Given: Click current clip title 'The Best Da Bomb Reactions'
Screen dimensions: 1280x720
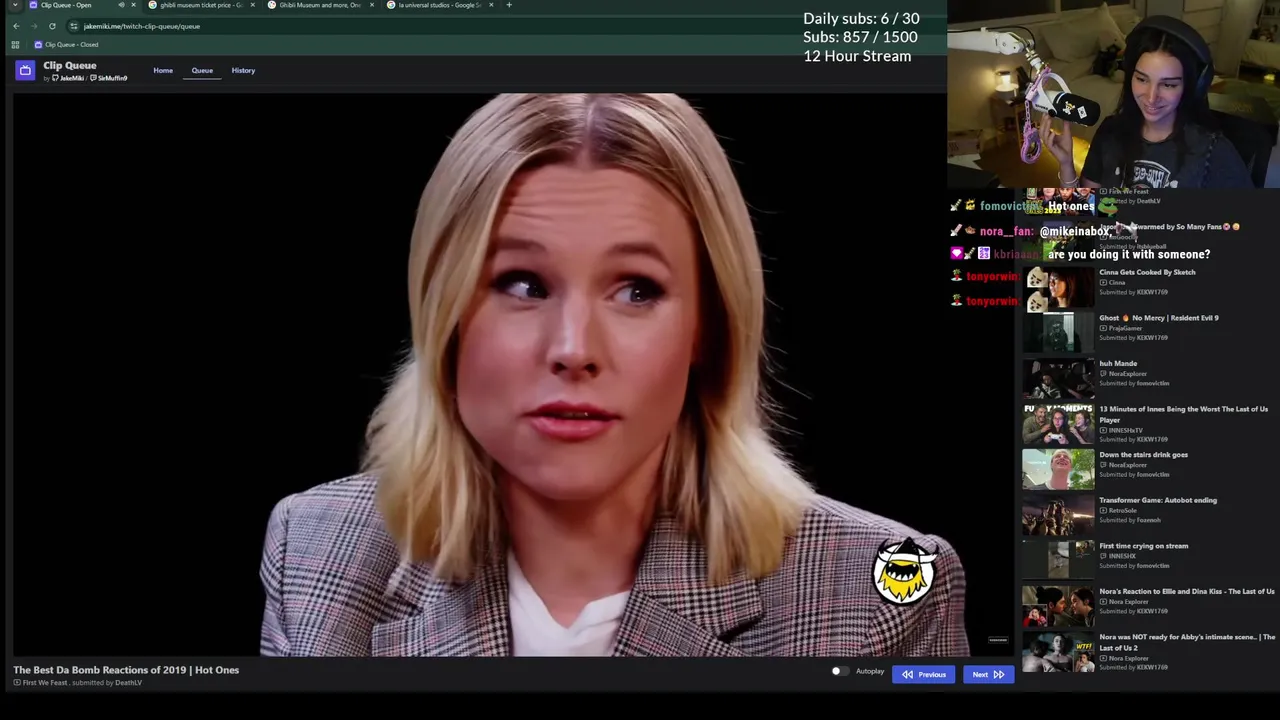Looking at the screenshot, I should click(126, 670).
